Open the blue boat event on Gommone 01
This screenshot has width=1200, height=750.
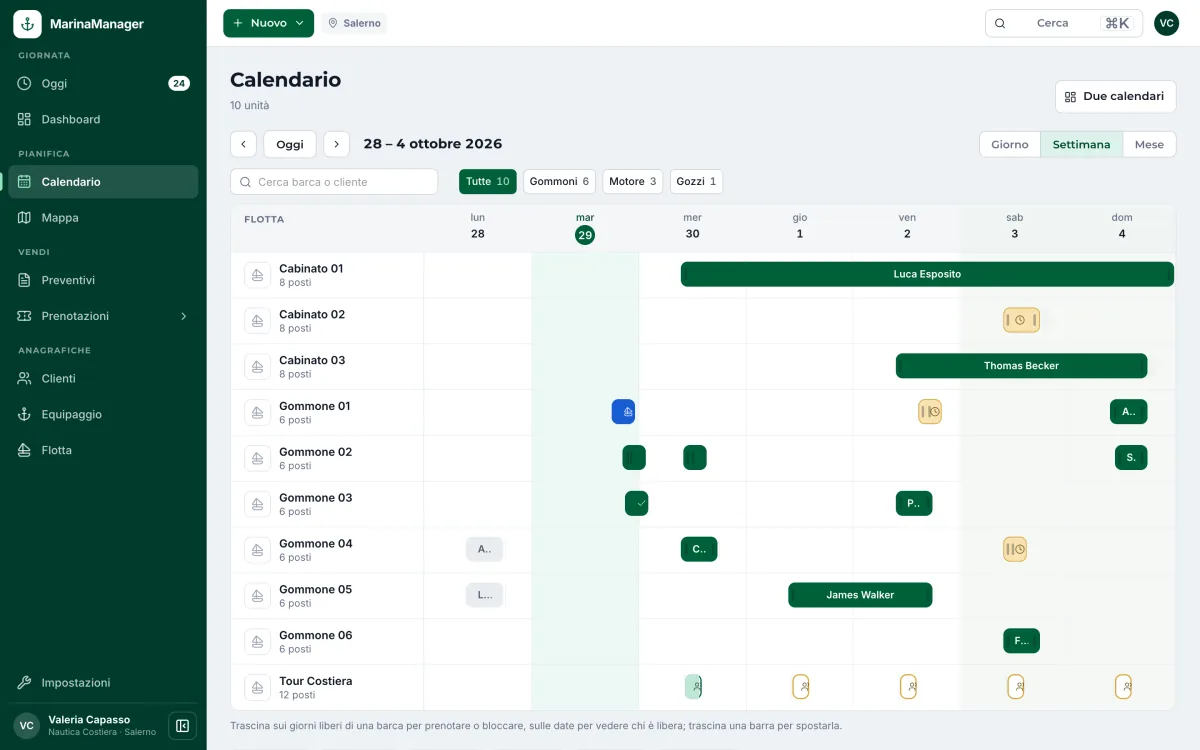[623, 412]
